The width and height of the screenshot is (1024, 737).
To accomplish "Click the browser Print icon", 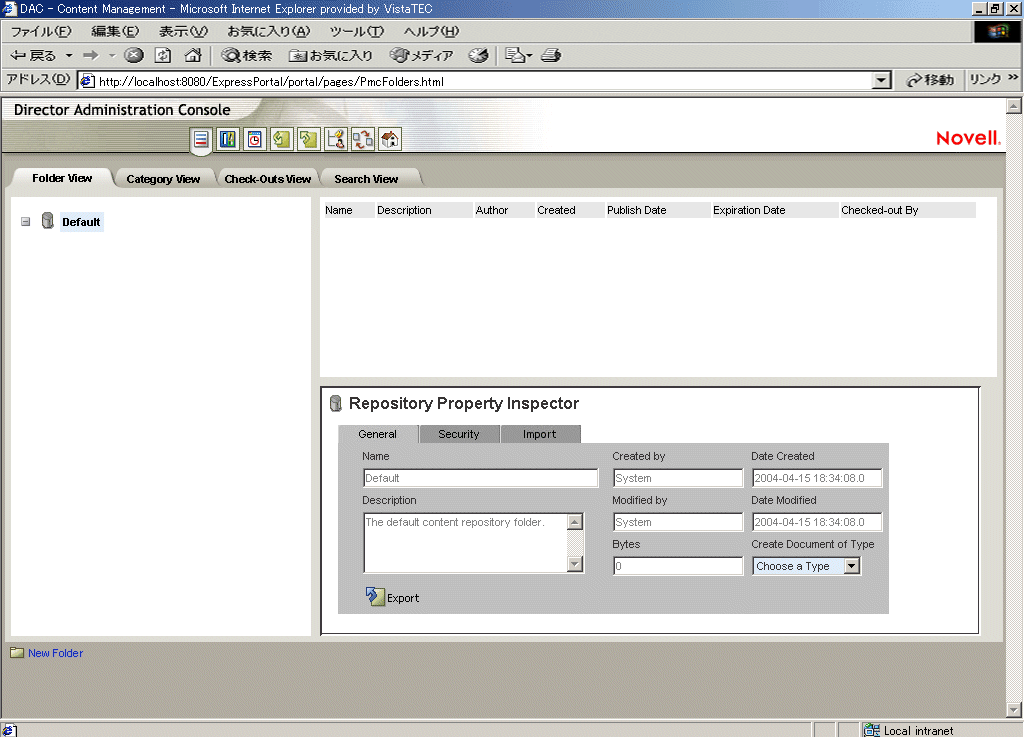I will click(551, 55).
